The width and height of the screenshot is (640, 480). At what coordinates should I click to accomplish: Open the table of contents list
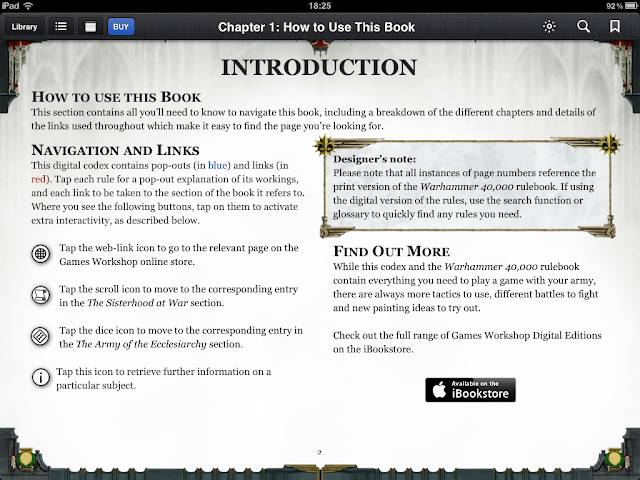[61, 27]
